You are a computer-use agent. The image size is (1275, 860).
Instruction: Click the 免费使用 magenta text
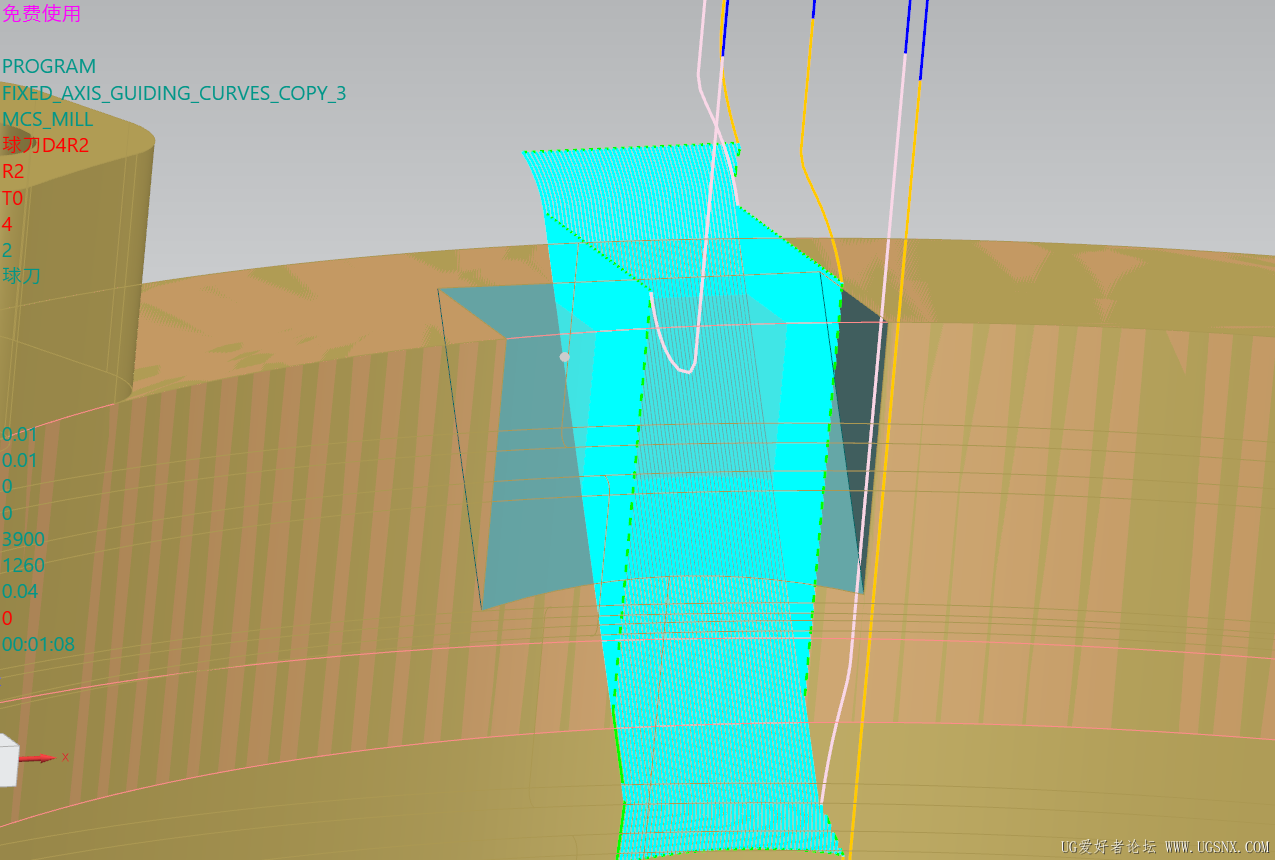click(x=41, y=14)
